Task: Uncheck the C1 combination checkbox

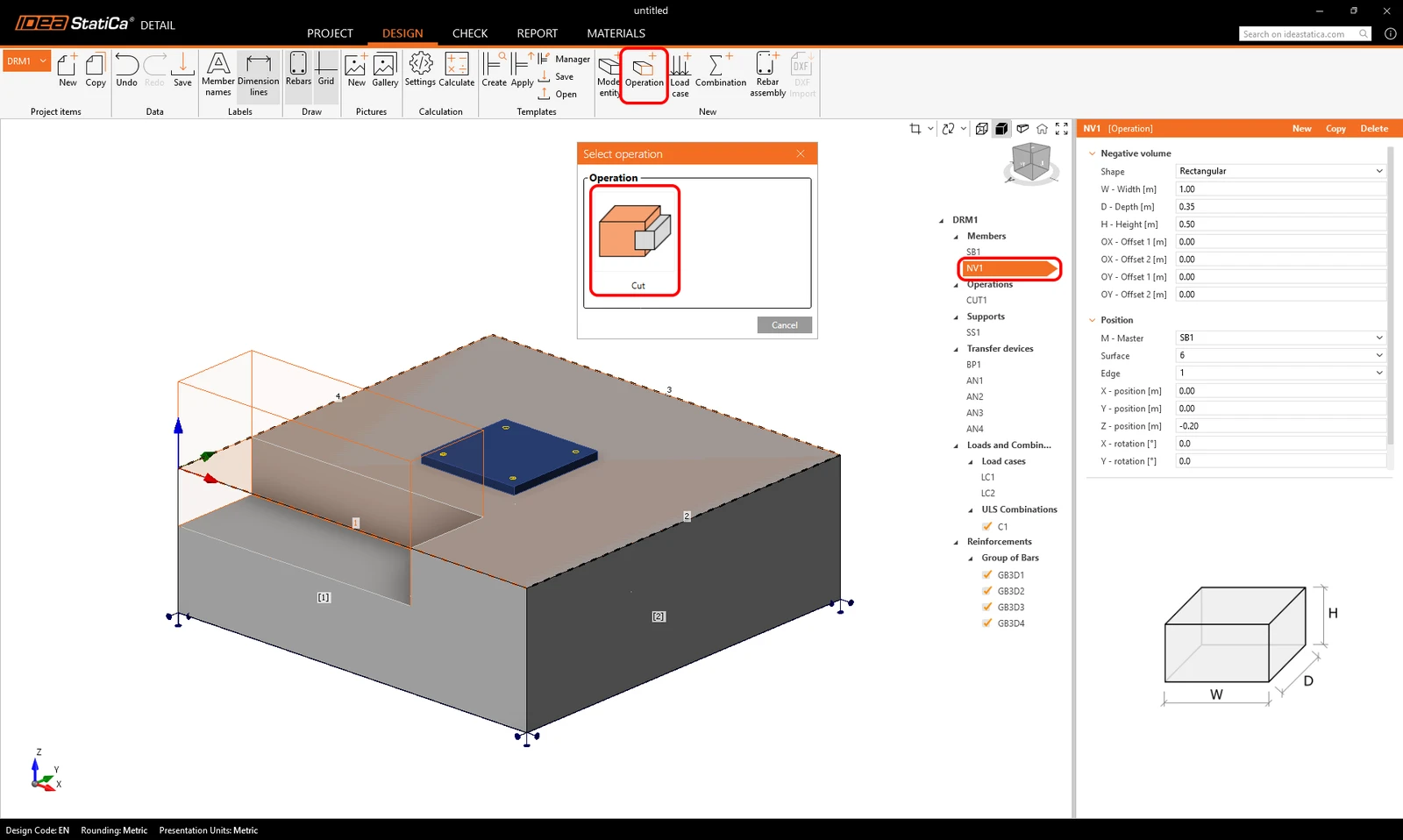Action: [987, 526]
